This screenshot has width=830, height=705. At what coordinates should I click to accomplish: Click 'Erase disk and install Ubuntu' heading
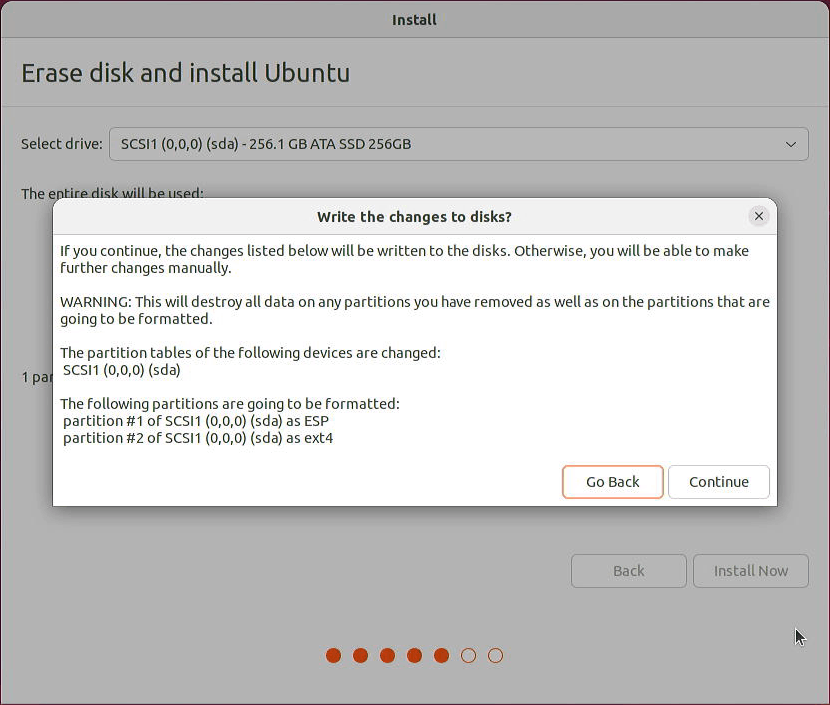point(185,73)
